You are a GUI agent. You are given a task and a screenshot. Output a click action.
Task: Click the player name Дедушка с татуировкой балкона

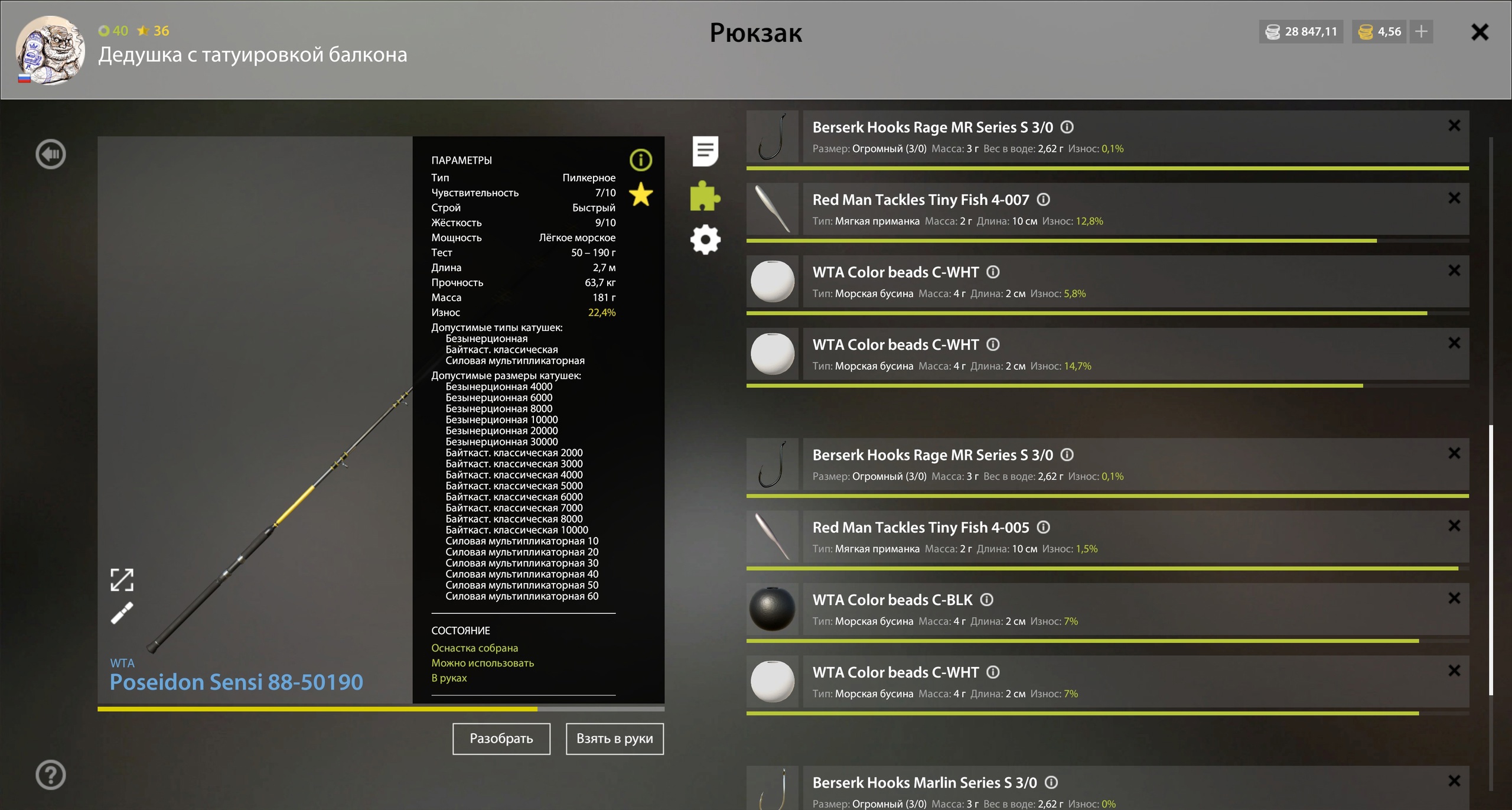[253, 55]
